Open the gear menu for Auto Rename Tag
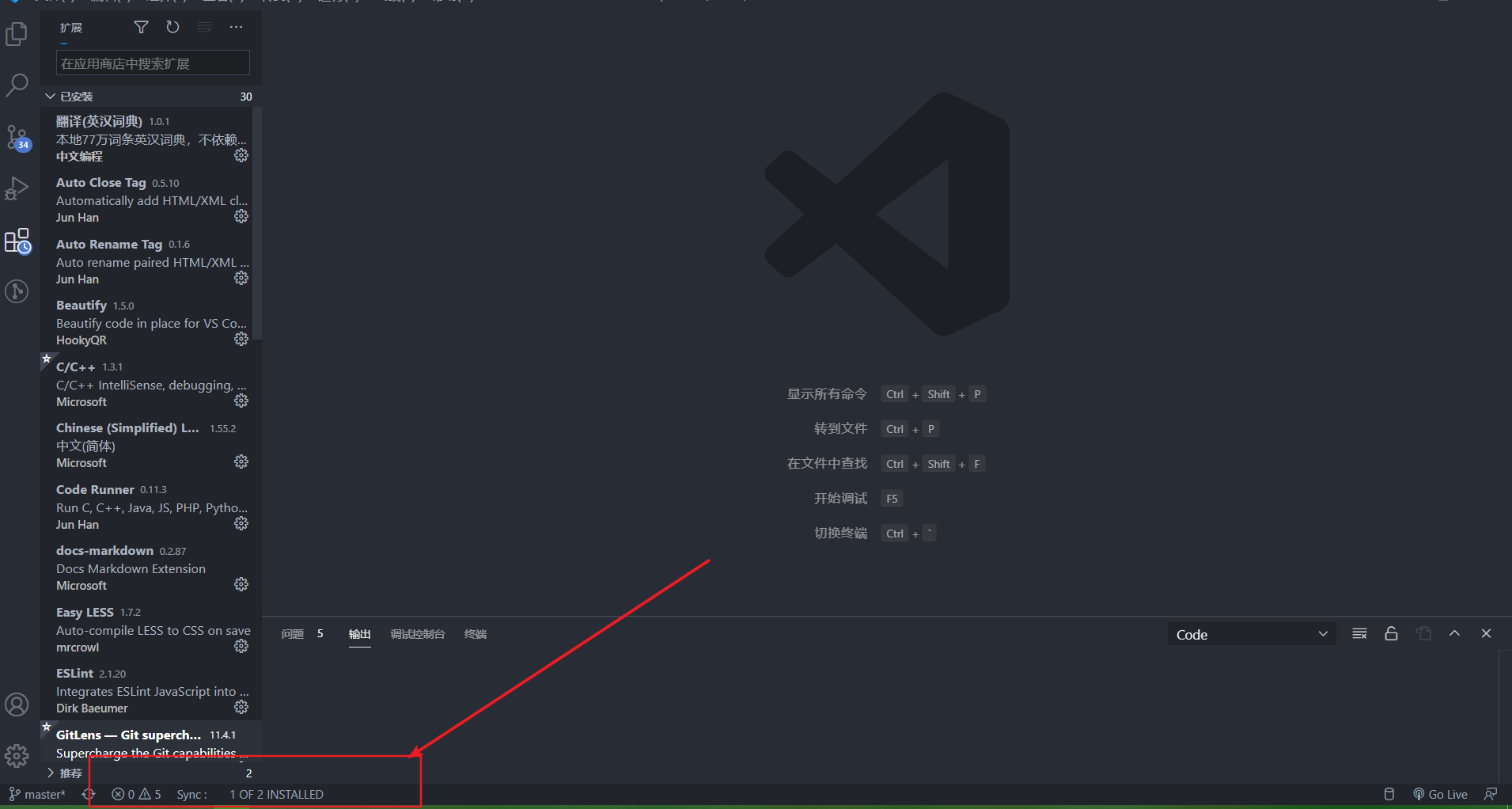The width and height of the screenshot is (1512, 809). tap(241, 278)
